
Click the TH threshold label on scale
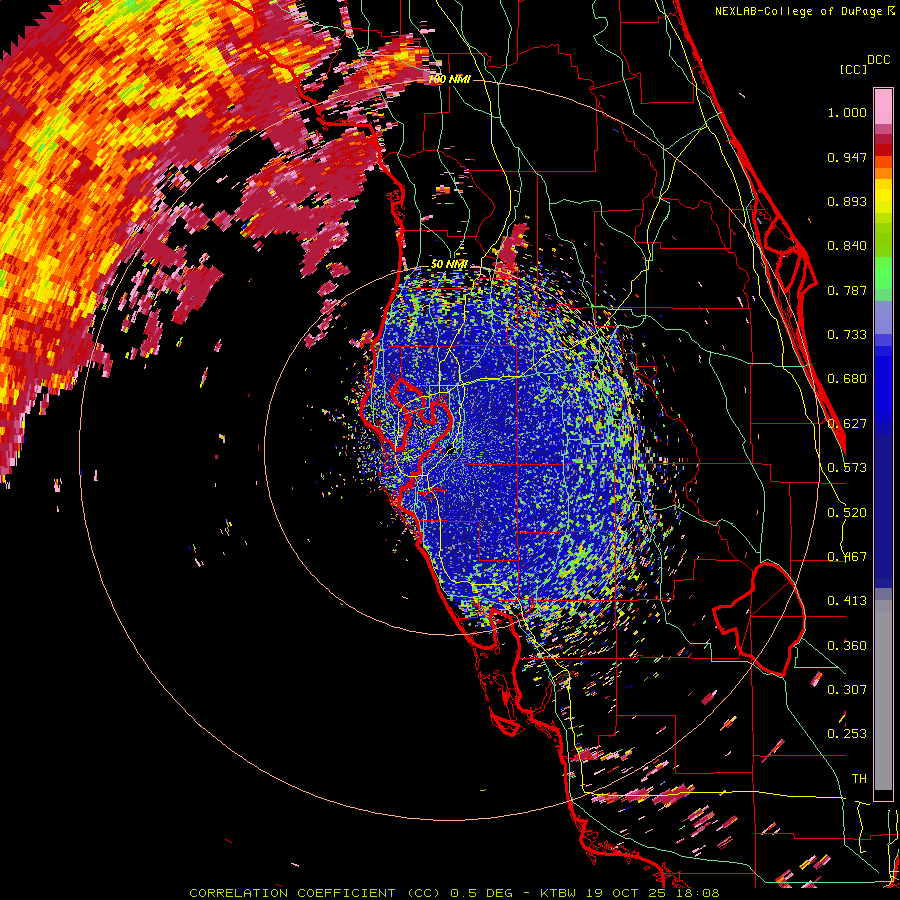(x=859, y=779)
